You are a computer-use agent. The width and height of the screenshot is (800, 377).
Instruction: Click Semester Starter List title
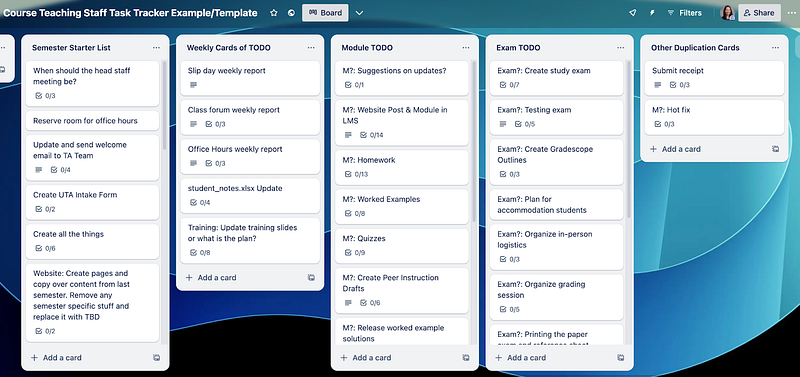coord(71,47)
